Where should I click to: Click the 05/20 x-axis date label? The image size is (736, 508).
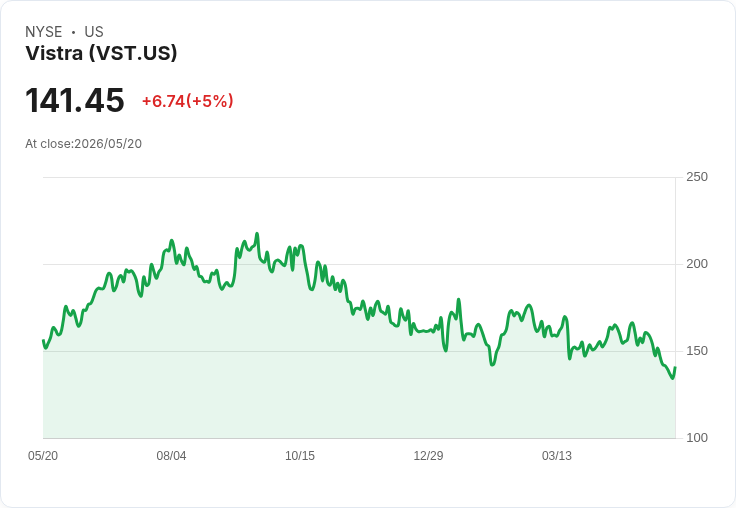pyautogui.click(x=43, y=455)
